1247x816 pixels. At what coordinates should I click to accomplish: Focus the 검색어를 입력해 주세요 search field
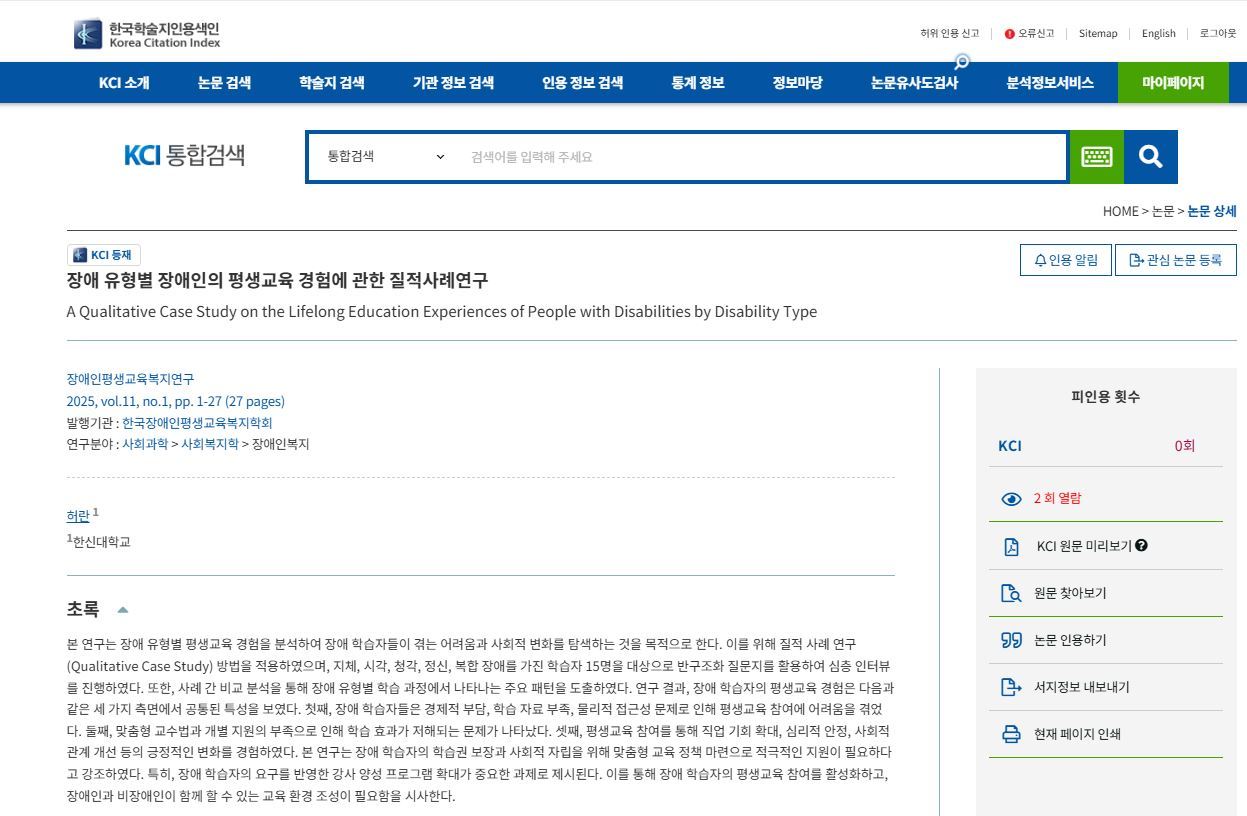763,157
